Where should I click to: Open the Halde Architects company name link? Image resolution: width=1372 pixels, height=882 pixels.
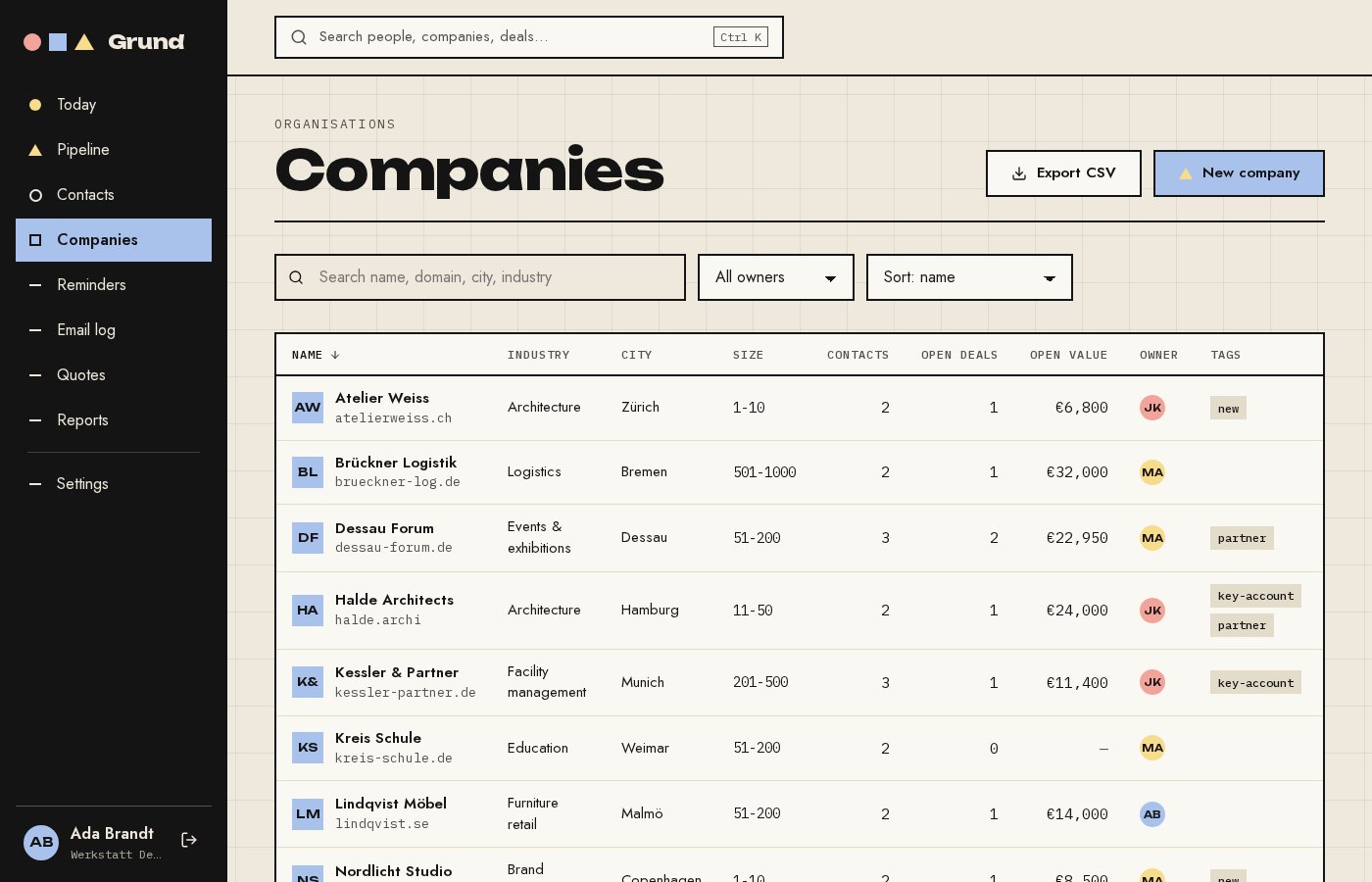click(394, 600)
